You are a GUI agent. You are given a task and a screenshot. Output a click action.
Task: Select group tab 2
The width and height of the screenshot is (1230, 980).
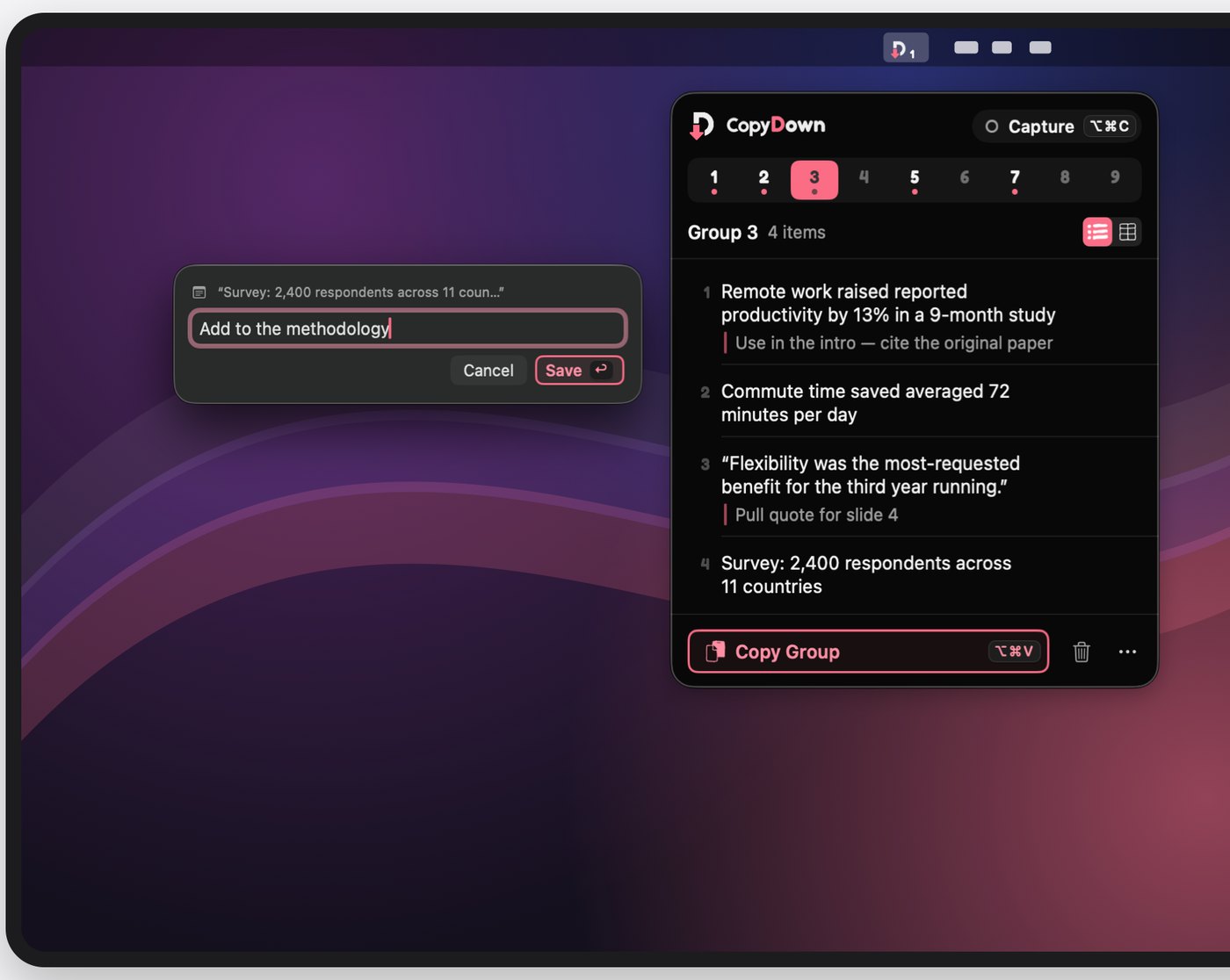pyautogui.click(x=763, y=179)
